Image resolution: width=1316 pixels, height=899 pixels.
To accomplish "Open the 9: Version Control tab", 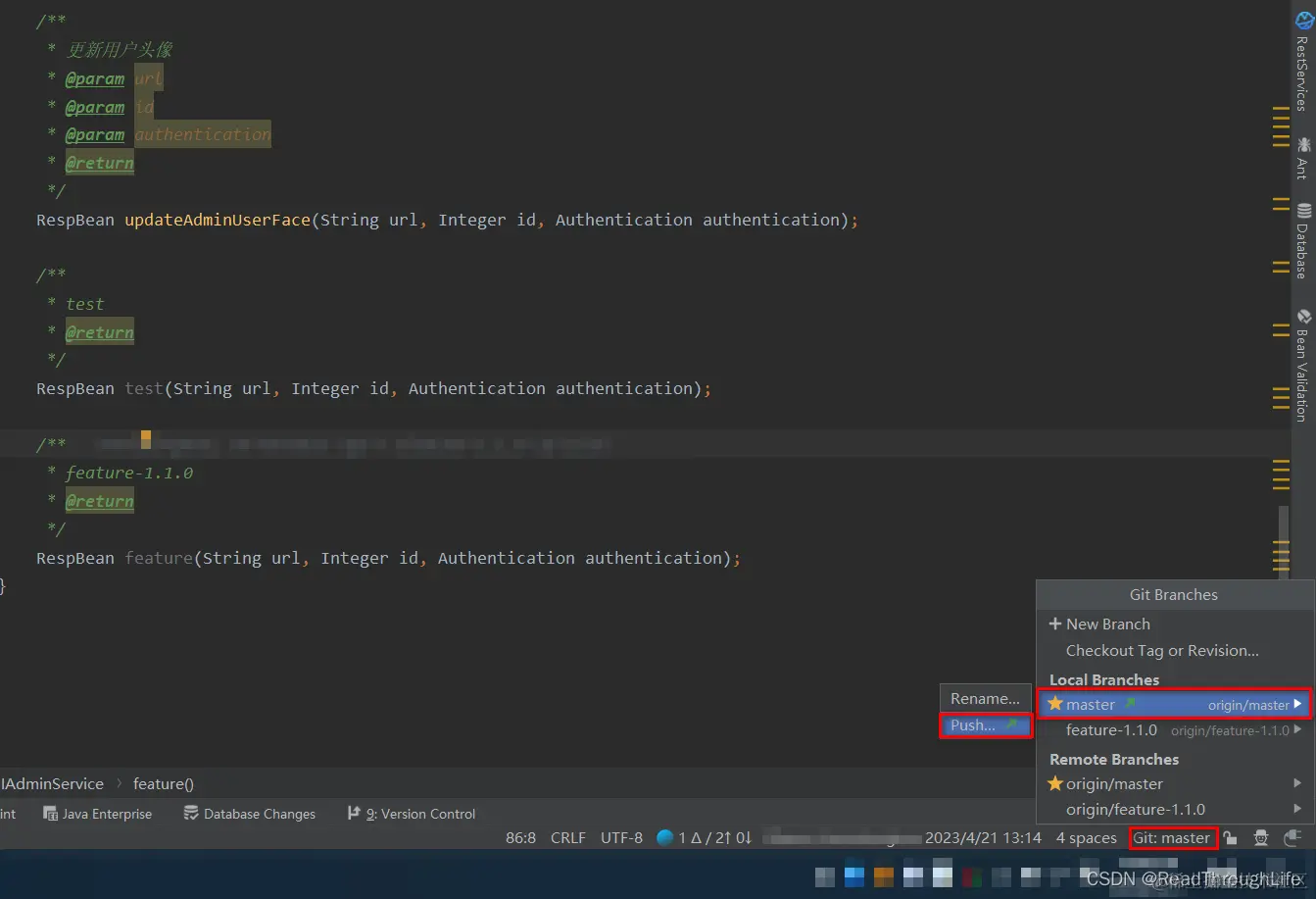I will 412,814.
